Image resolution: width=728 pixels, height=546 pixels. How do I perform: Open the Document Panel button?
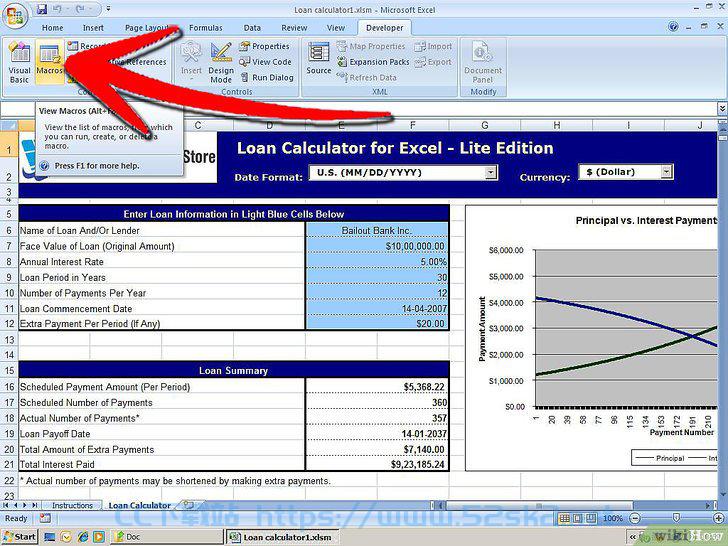coord(483,62)
